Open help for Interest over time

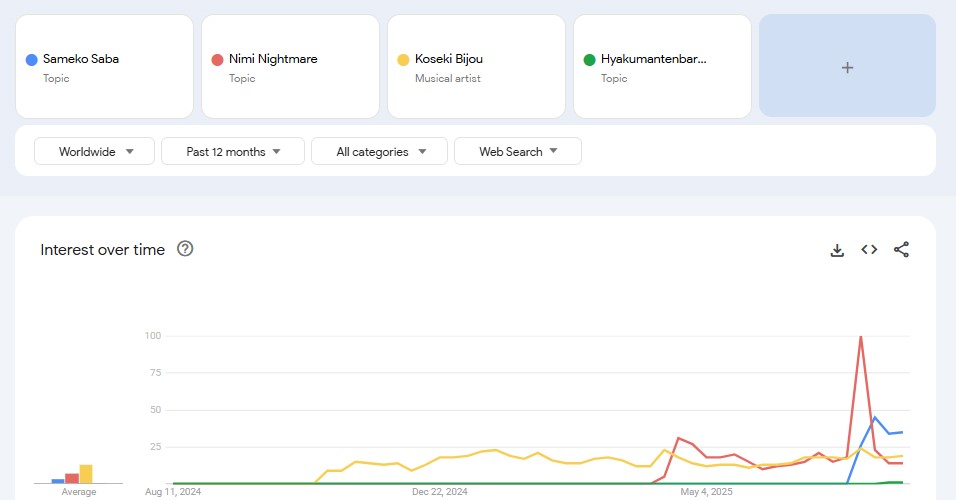[185, 249]
